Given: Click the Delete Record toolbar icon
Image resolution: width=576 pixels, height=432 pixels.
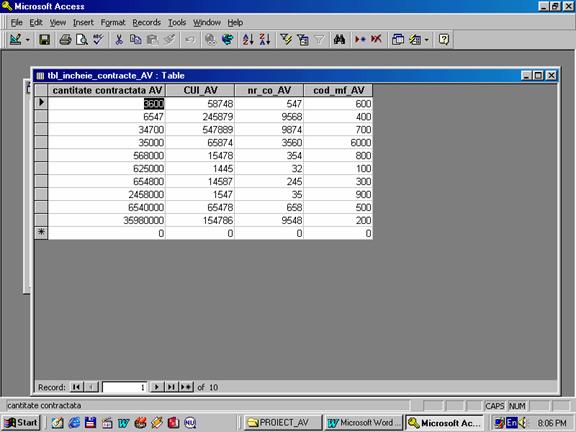Looking at the screenshot, I should click(376, 39).
